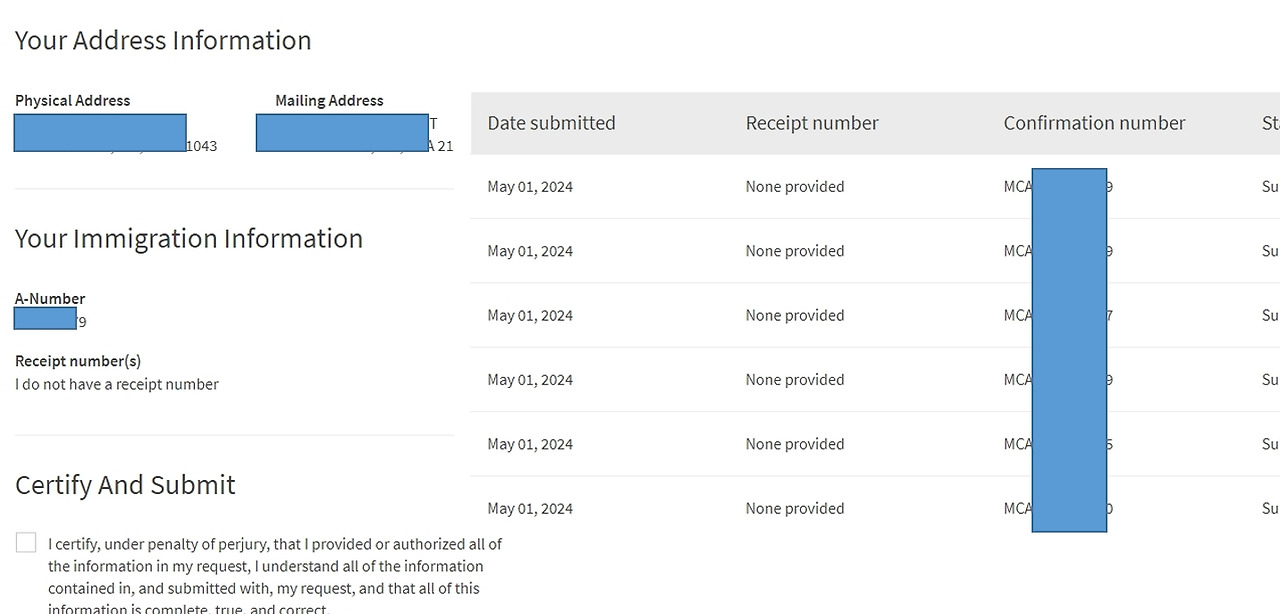Viewport: 1280px width, 614px height.
Task: Click the redacted physical address value
Action: pos(101,133)
